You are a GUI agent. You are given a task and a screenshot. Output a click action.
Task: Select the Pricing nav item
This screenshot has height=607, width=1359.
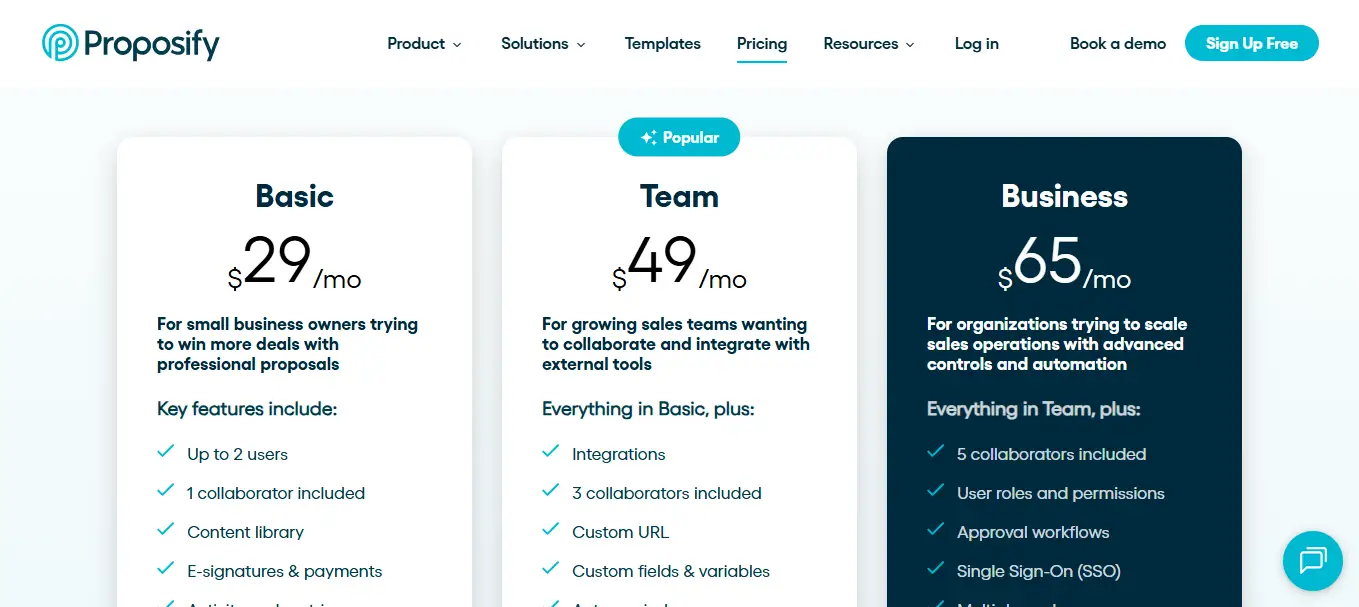[762, 44]
